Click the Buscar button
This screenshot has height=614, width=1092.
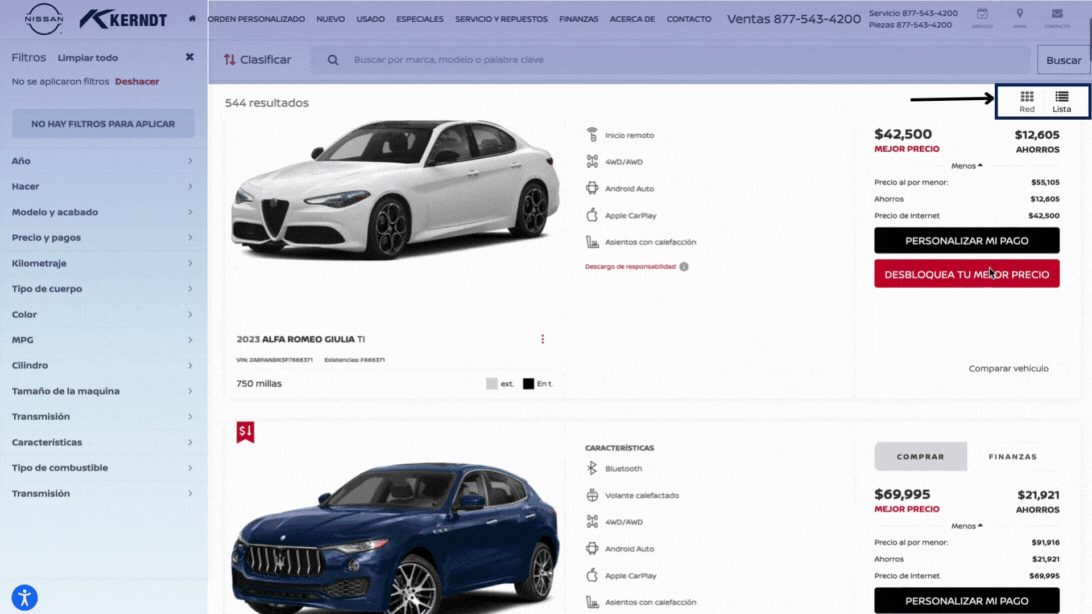(x=1063, y=60)
